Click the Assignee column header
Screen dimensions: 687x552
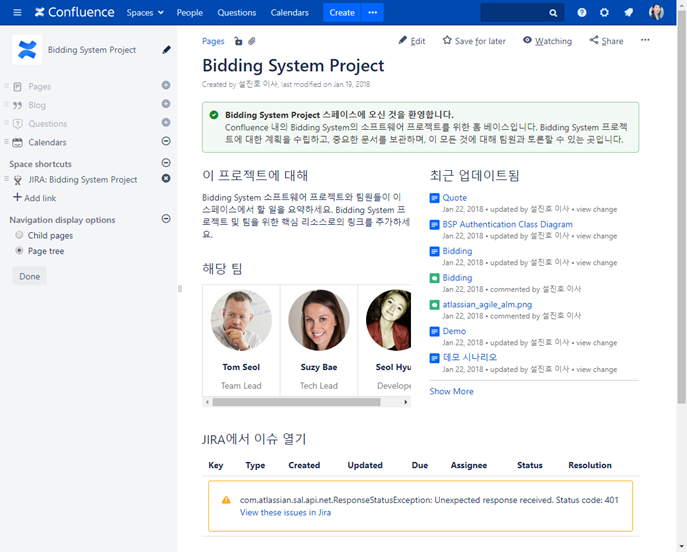(469, 465)
